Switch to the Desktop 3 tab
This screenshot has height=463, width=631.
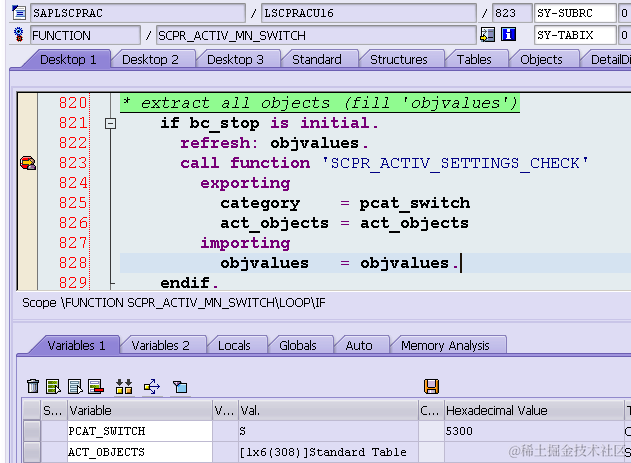(235, 60)
